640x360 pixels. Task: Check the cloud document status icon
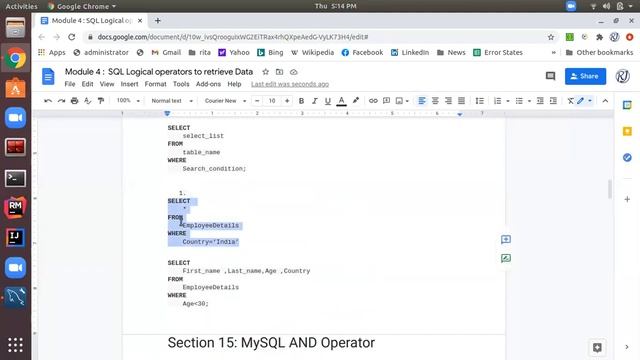click(x=293, y=72)
